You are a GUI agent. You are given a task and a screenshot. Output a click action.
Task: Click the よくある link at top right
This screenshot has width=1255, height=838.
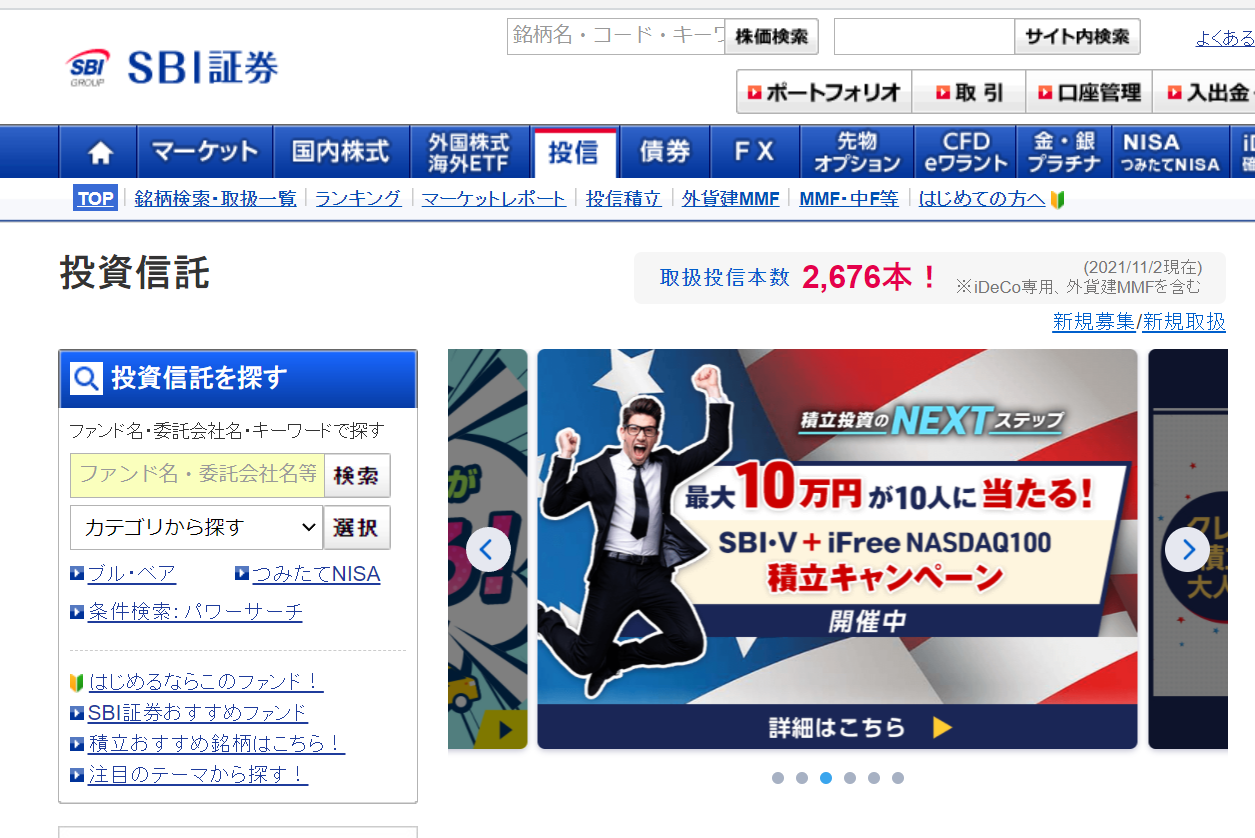[x=1225, y=39]
